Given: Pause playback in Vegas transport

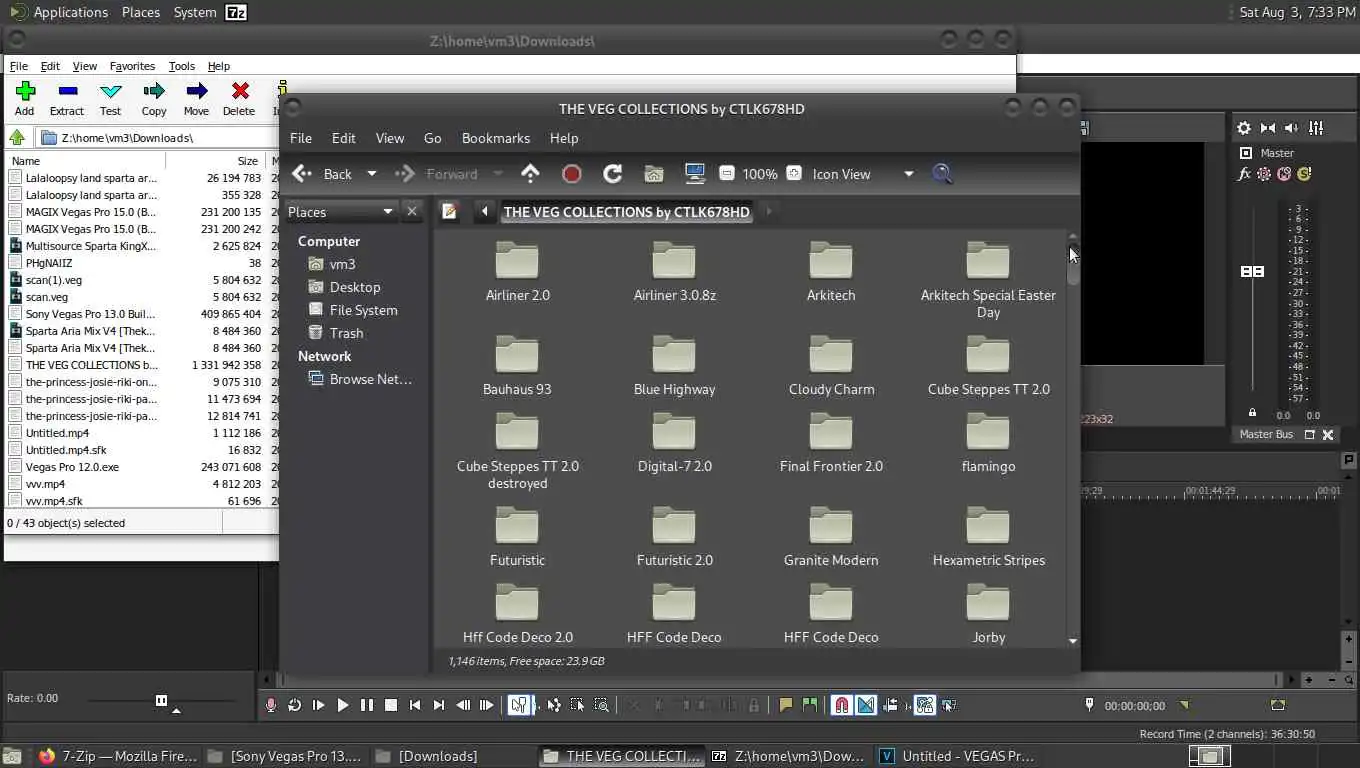Looking at the screenshot, I should [367, 705].
